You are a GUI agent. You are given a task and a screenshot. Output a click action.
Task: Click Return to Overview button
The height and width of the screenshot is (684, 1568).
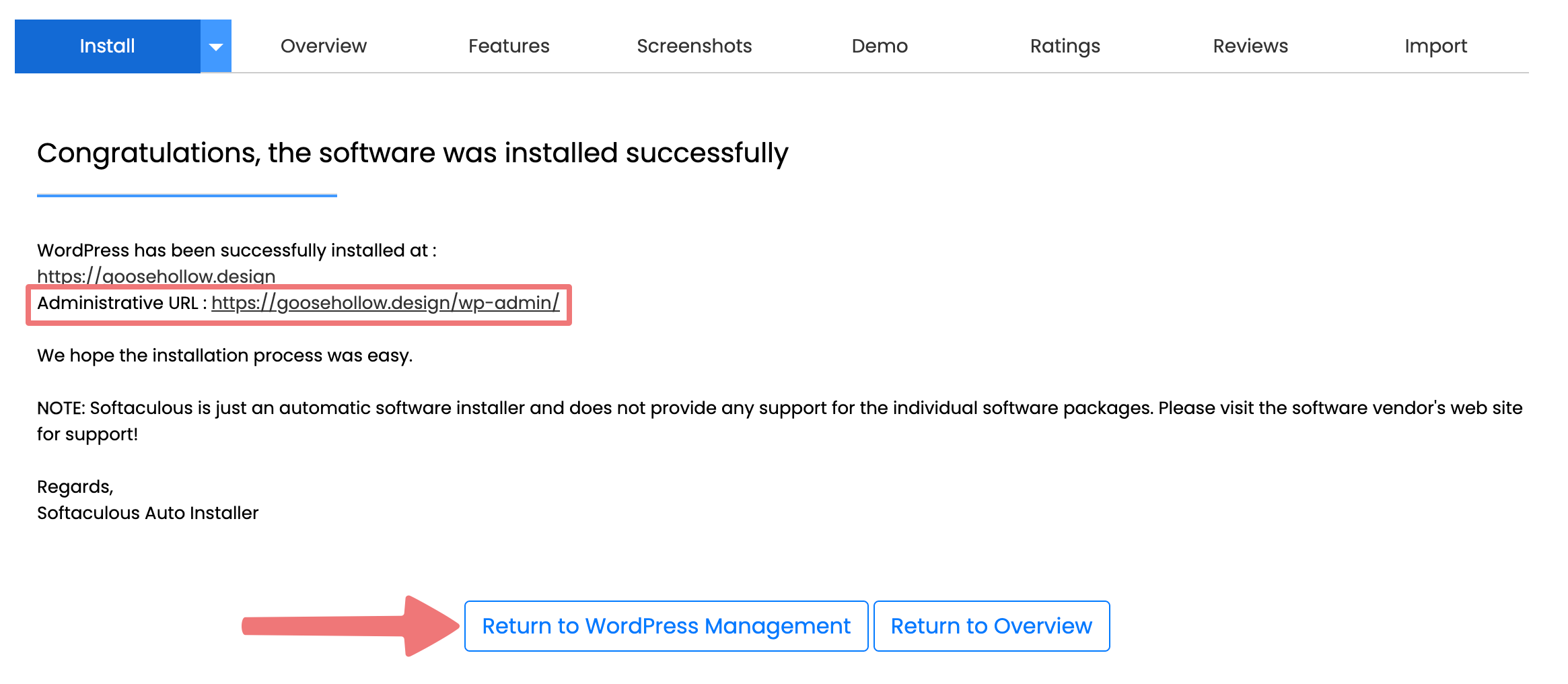point(991,626)
